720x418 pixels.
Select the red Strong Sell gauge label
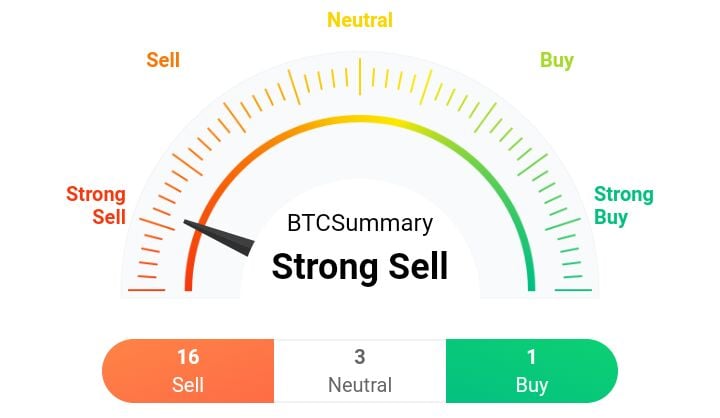tap(96, 205)
